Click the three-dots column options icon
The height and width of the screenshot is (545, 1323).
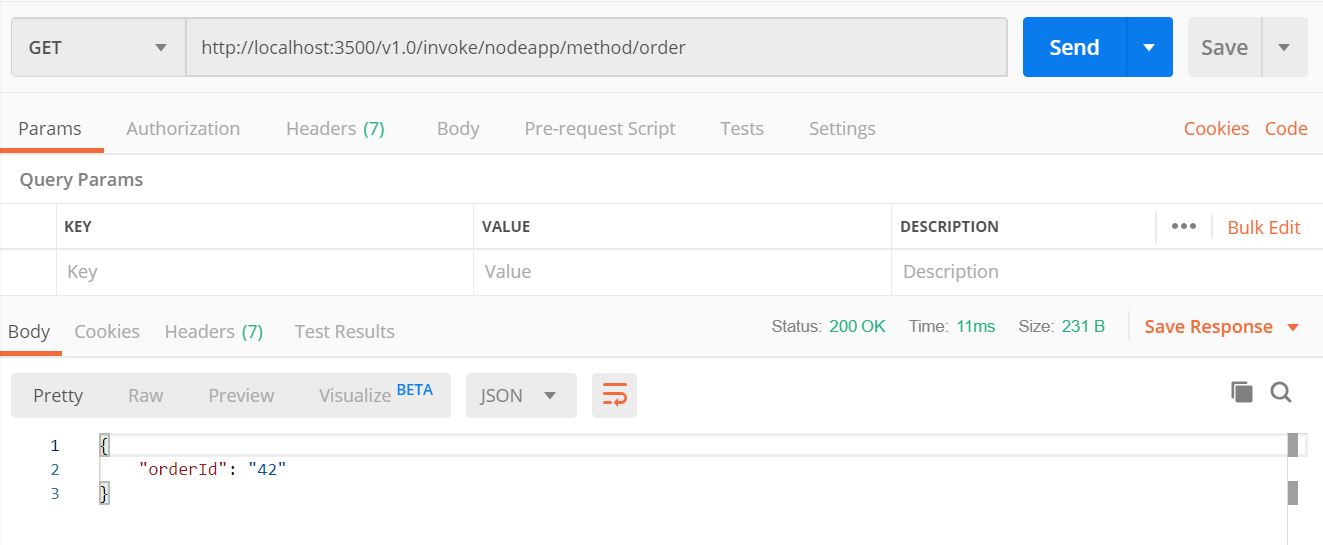(1183, 226)
